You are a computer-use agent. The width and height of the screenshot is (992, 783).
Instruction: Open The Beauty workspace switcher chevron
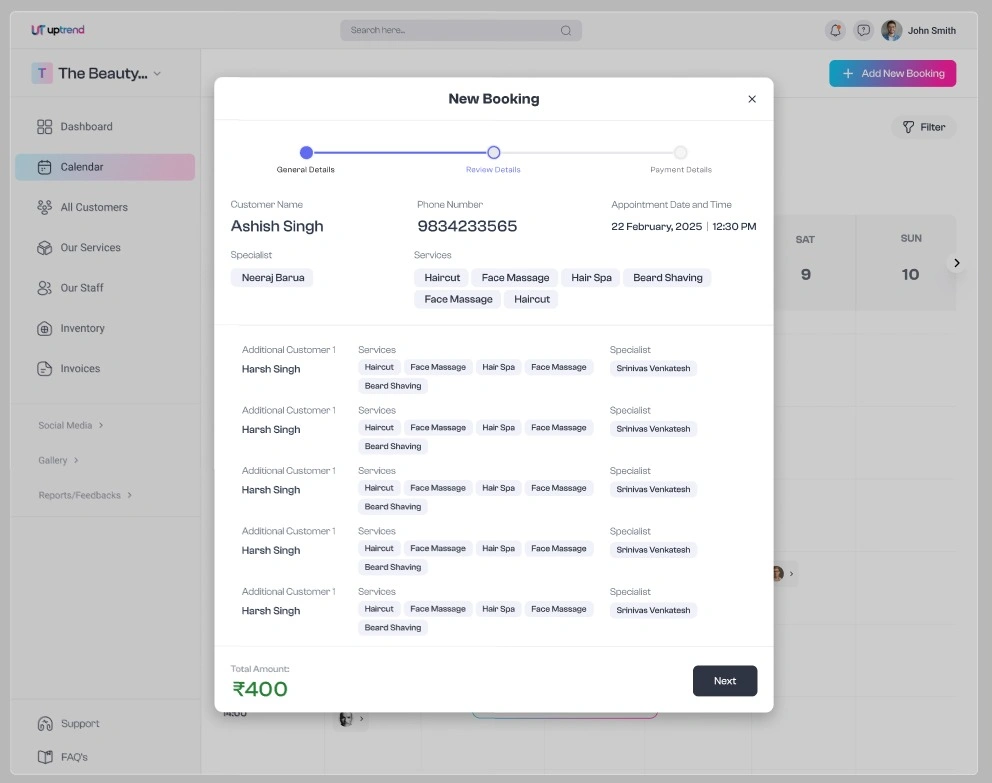[156, 73]
